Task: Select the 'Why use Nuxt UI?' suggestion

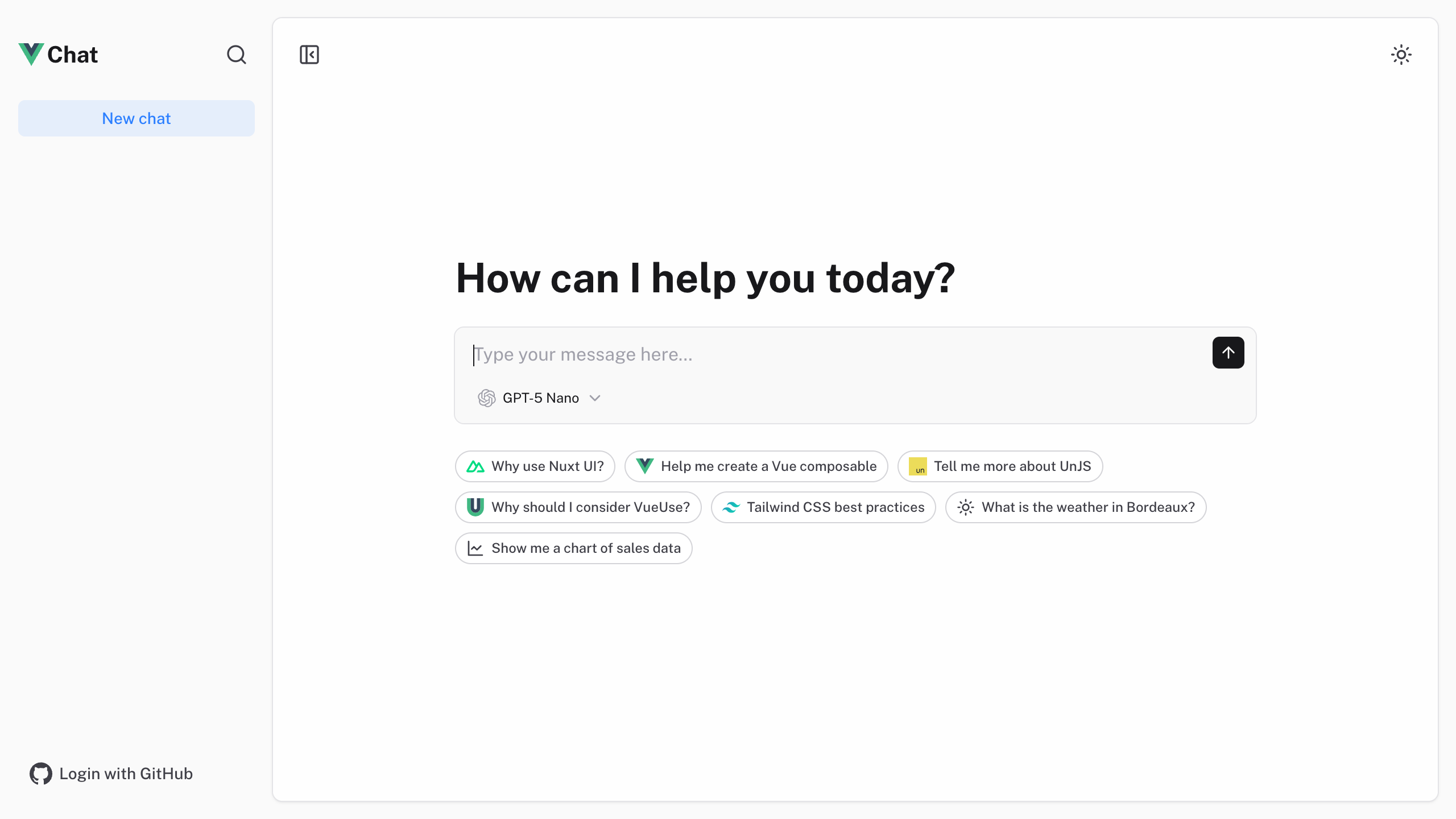Action: (x=534, y=466)
